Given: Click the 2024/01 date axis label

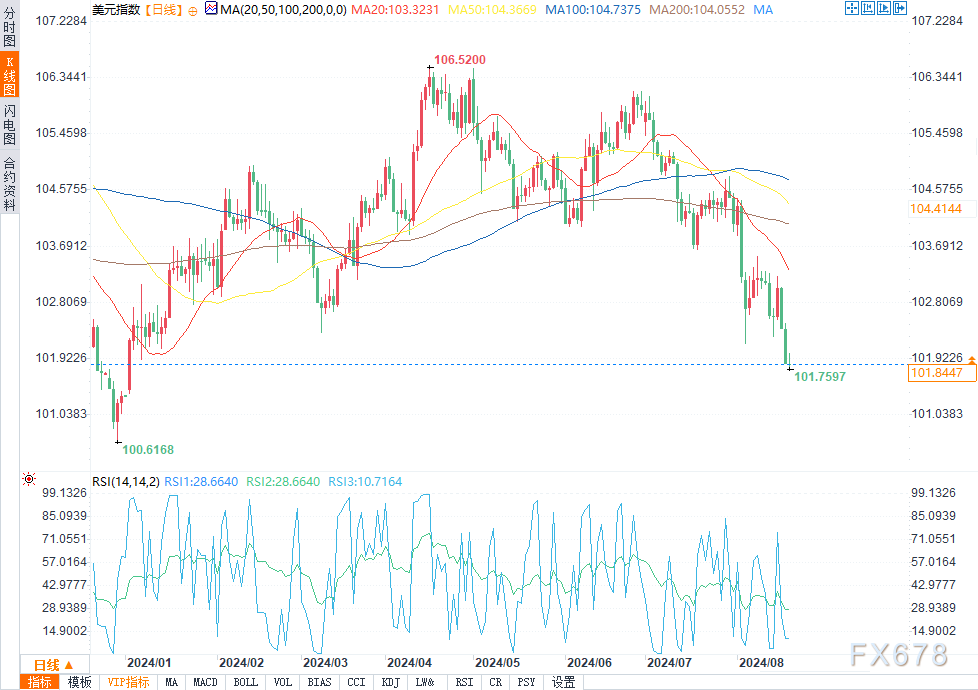Looking at the screenshot, I should pyautogui.click(x=148, y=663).
